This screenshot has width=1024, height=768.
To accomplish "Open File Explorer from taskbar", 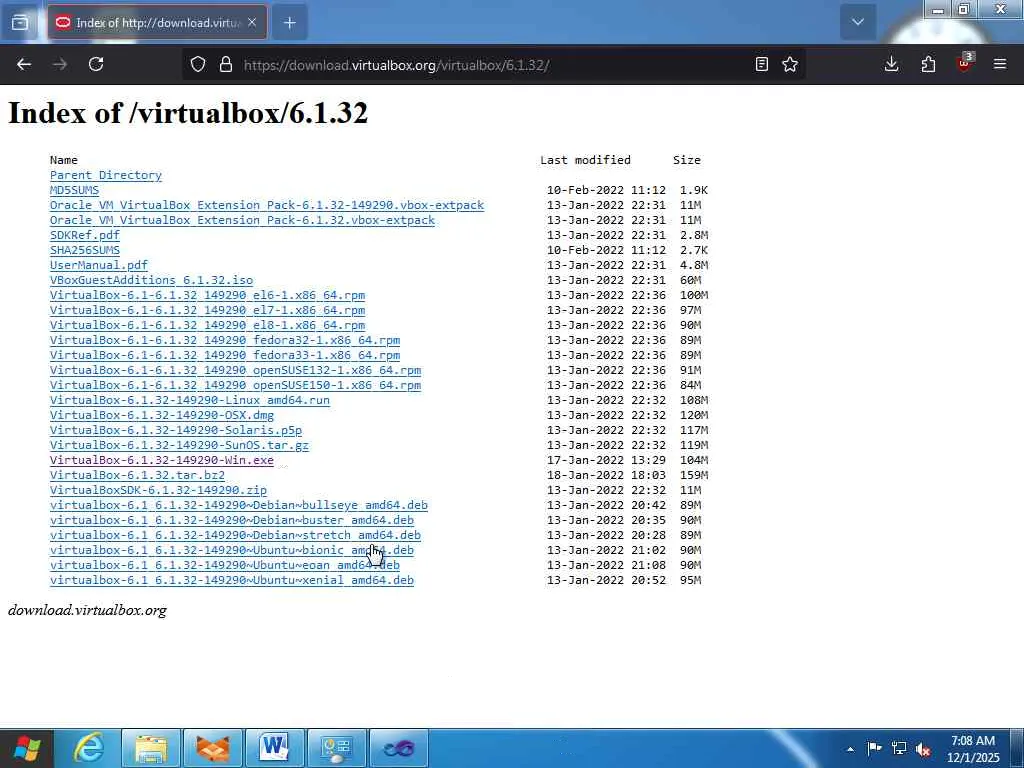I will pyautogui.click(x=151, y=748).
